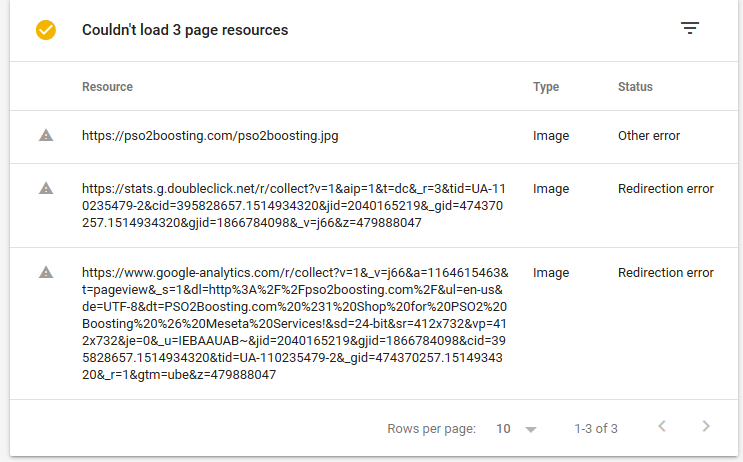Open the Rows per page dropdown arrow
The width and height of the screenshot is (743, 462).
(531, 429)
